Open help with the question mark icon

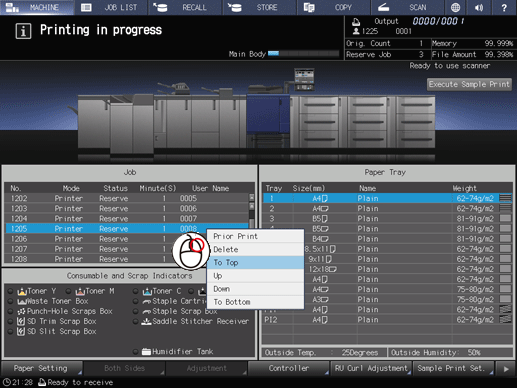tap(504, 7)
